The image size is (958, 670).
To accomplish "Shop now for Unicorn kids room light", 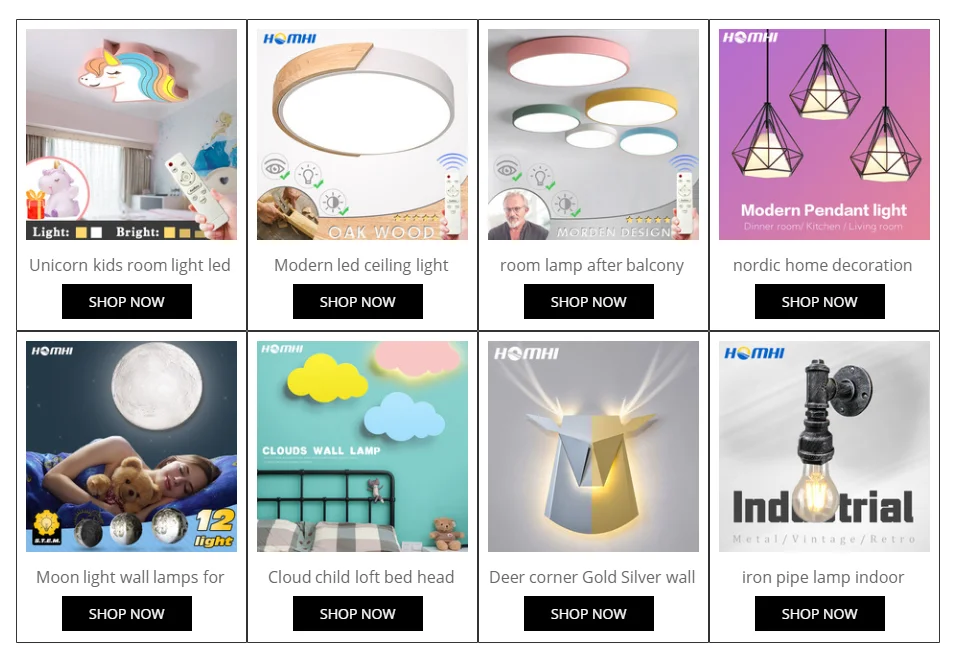I will (x=126, y=302).
